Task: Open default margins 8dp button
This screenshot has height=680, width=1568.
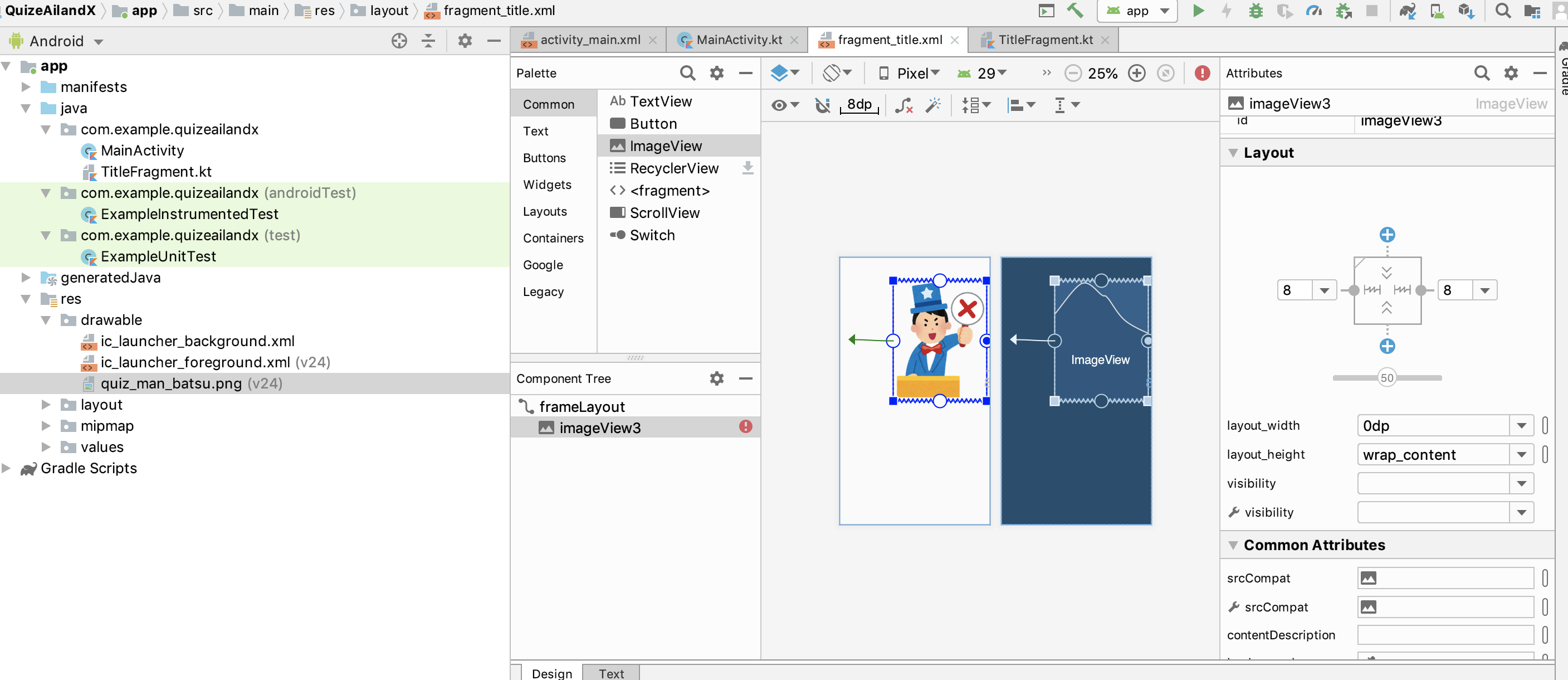Action: (859, 105)
